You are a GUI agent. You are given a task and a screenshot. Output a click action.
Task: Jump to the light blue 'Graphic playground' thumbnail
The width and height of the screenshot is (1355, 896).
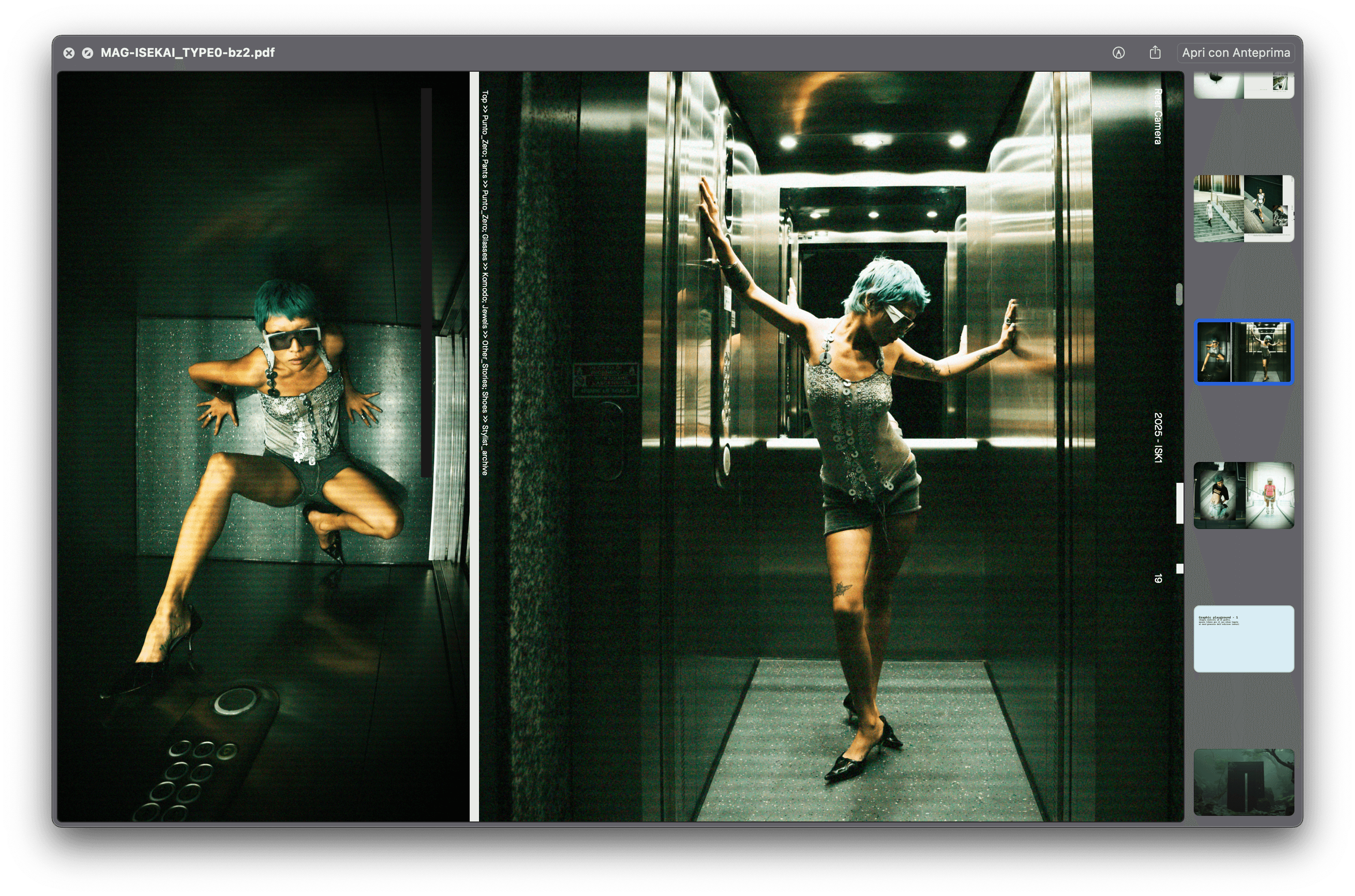click(1244, 639)
